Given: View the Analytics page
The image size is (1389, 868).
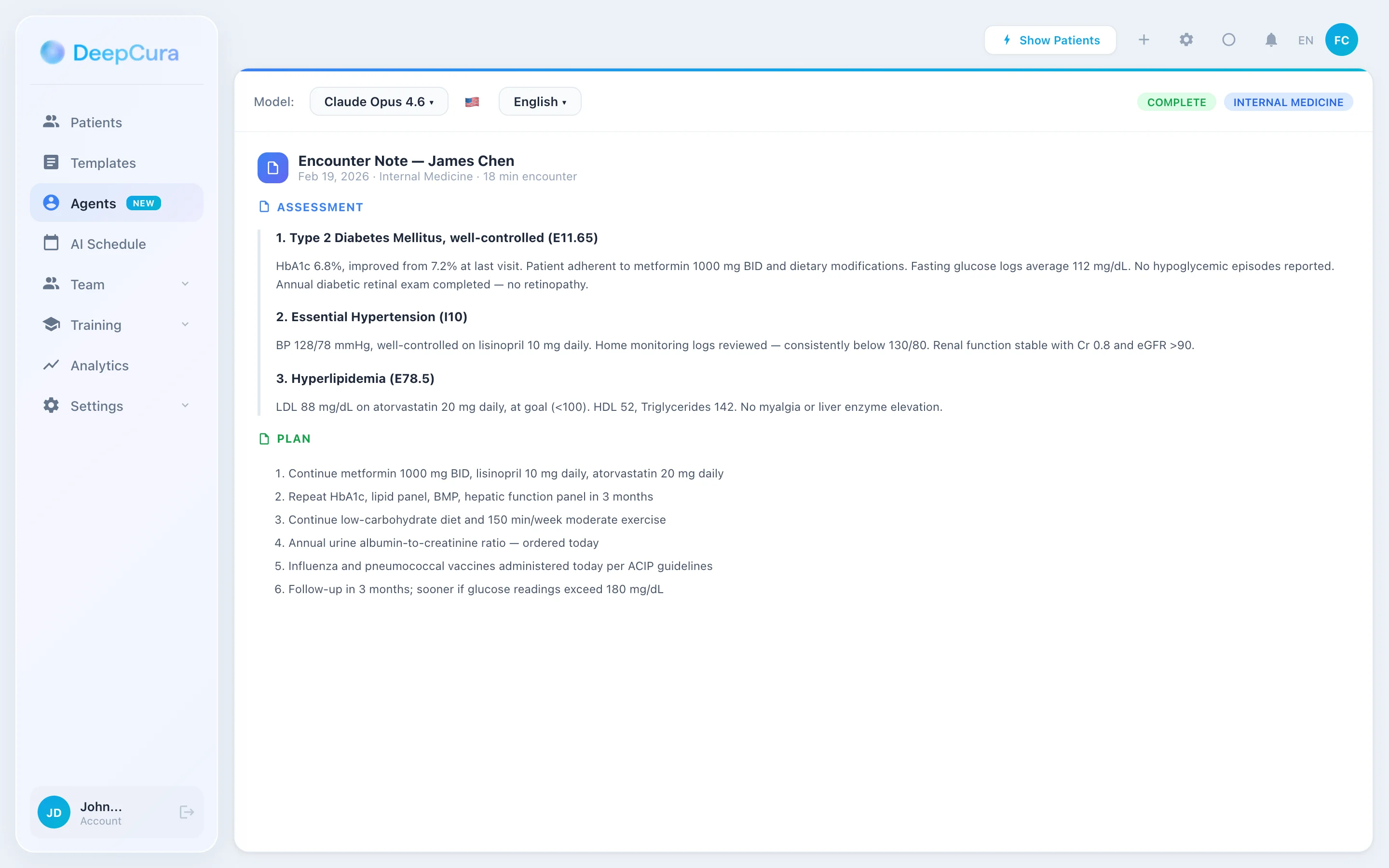Looking at the screenshot, I should click(x=99, y=365).
